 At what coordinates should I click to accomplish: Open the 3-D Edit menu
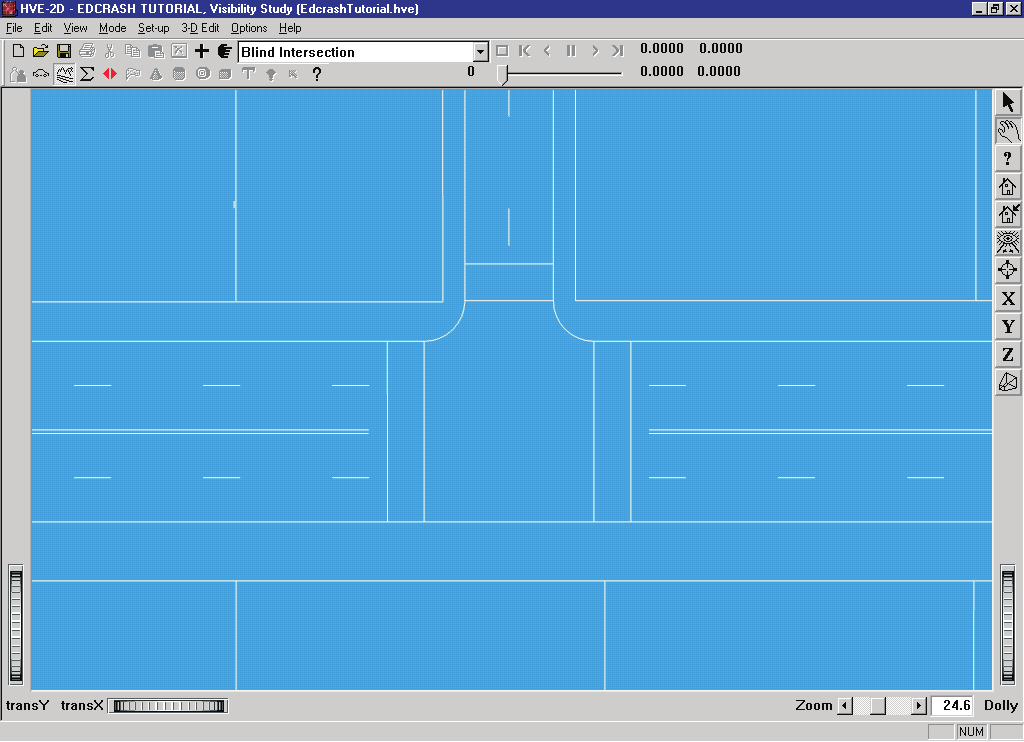pos(200,28)
